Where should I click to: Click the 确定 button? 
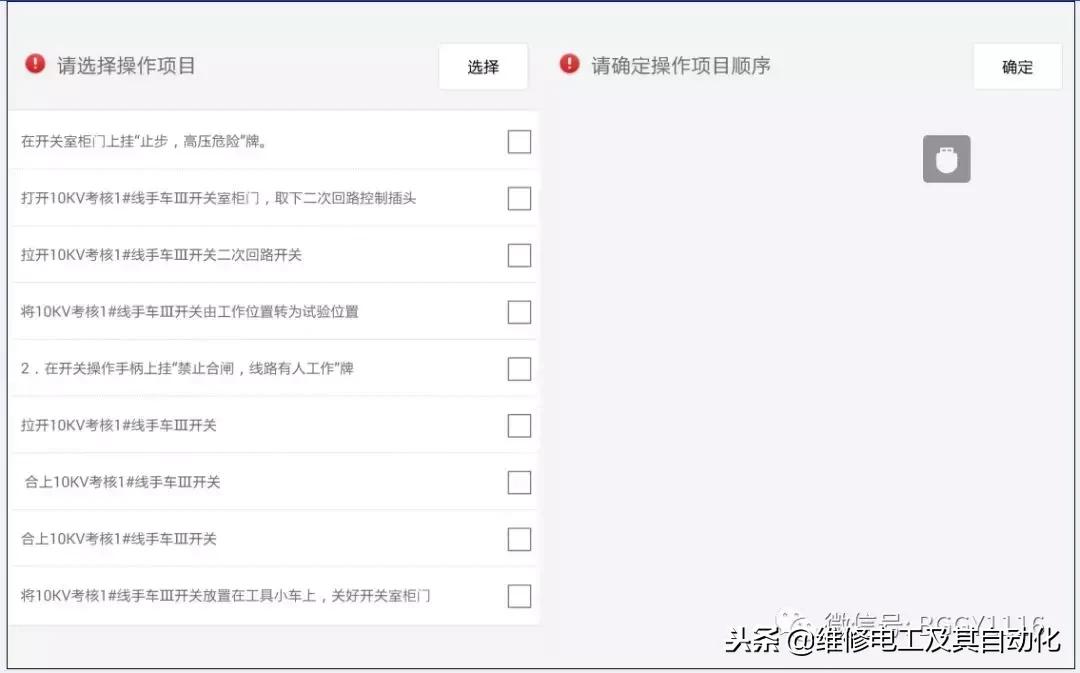click(1017, 66)
